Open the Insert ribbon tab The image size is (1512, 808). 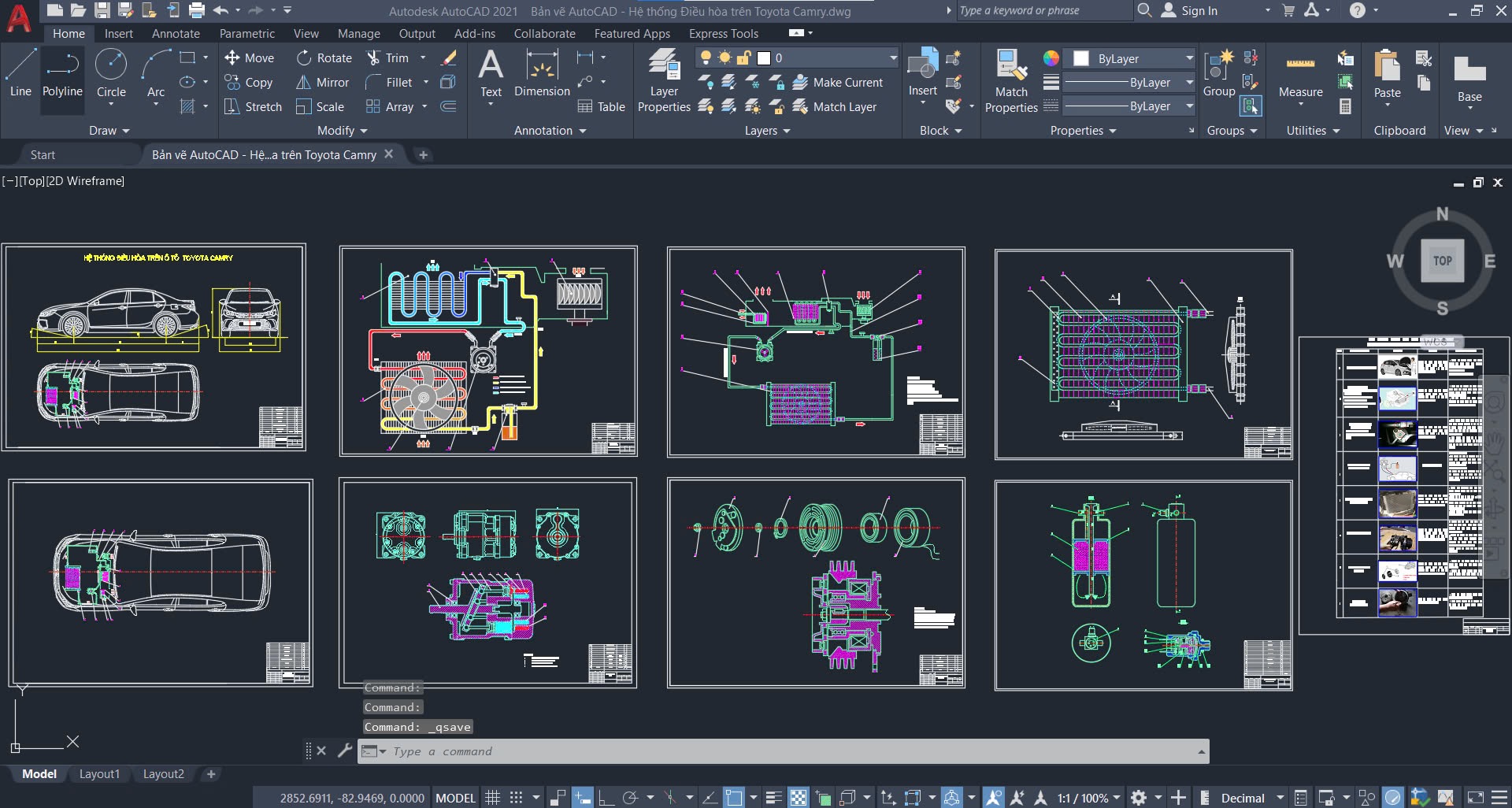(x=118, y=33)
